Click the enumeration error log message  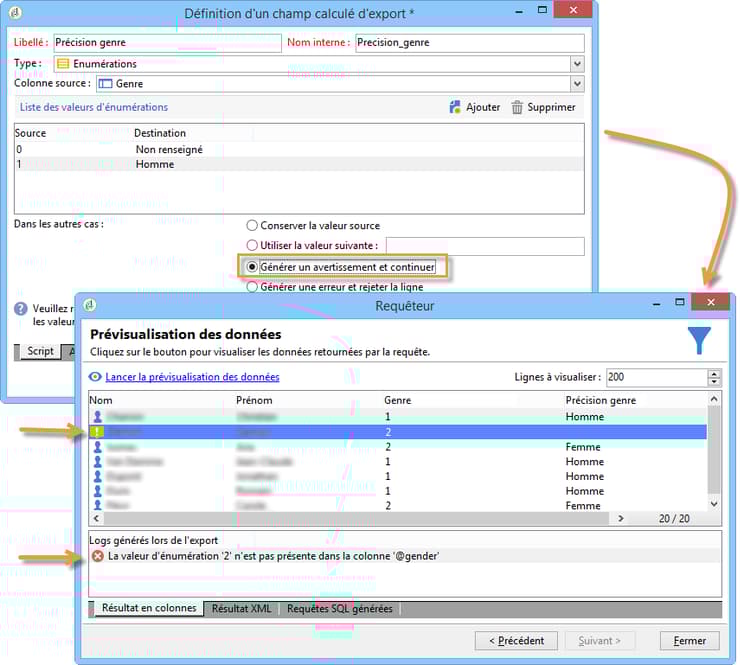273,556
